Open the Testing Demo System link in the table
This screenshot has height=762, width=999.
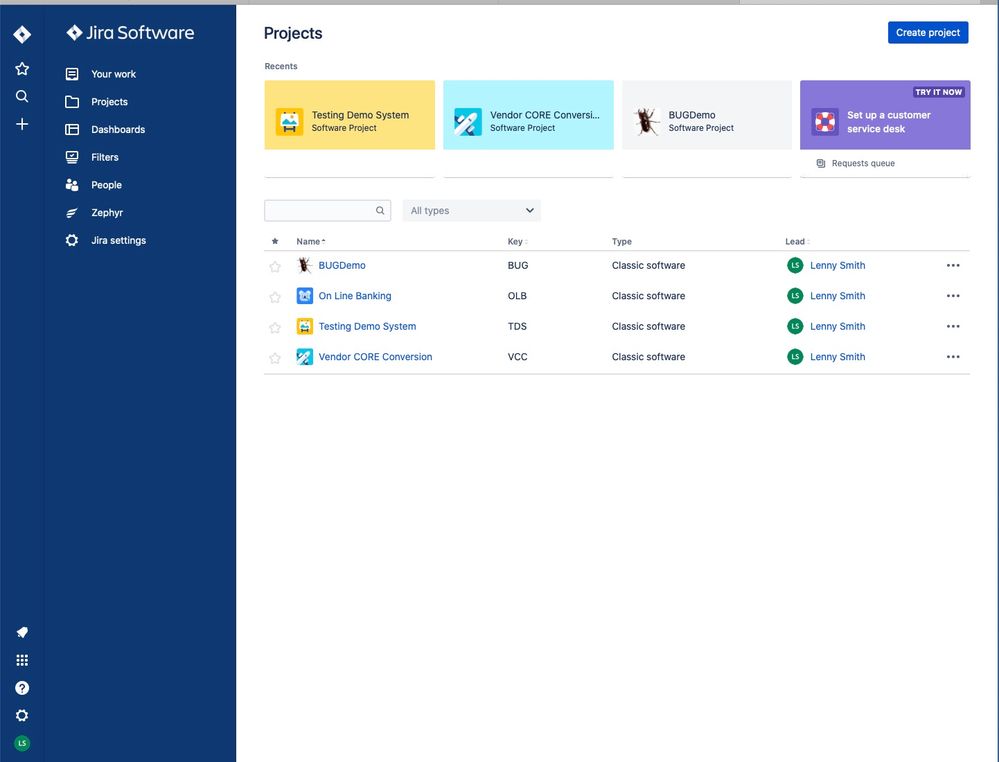click(367, 327)
